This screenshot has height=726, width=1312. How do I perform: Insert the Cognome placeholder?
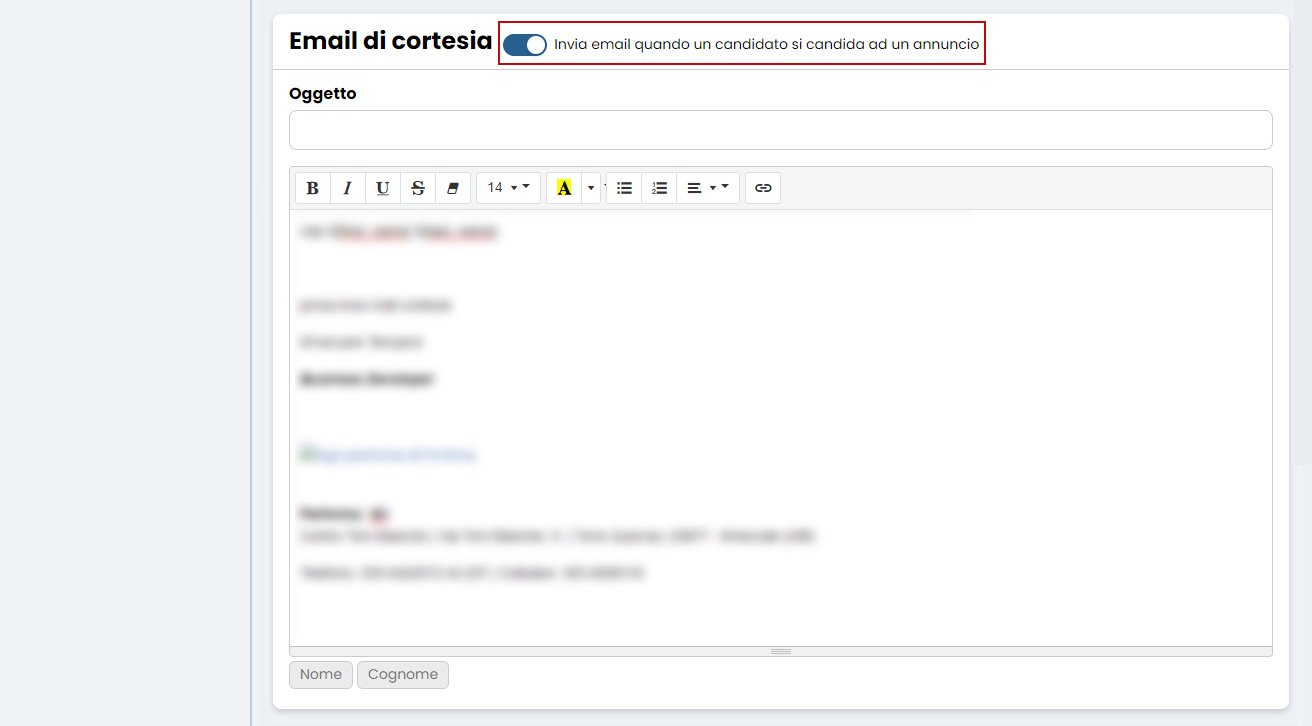point(402,674)
